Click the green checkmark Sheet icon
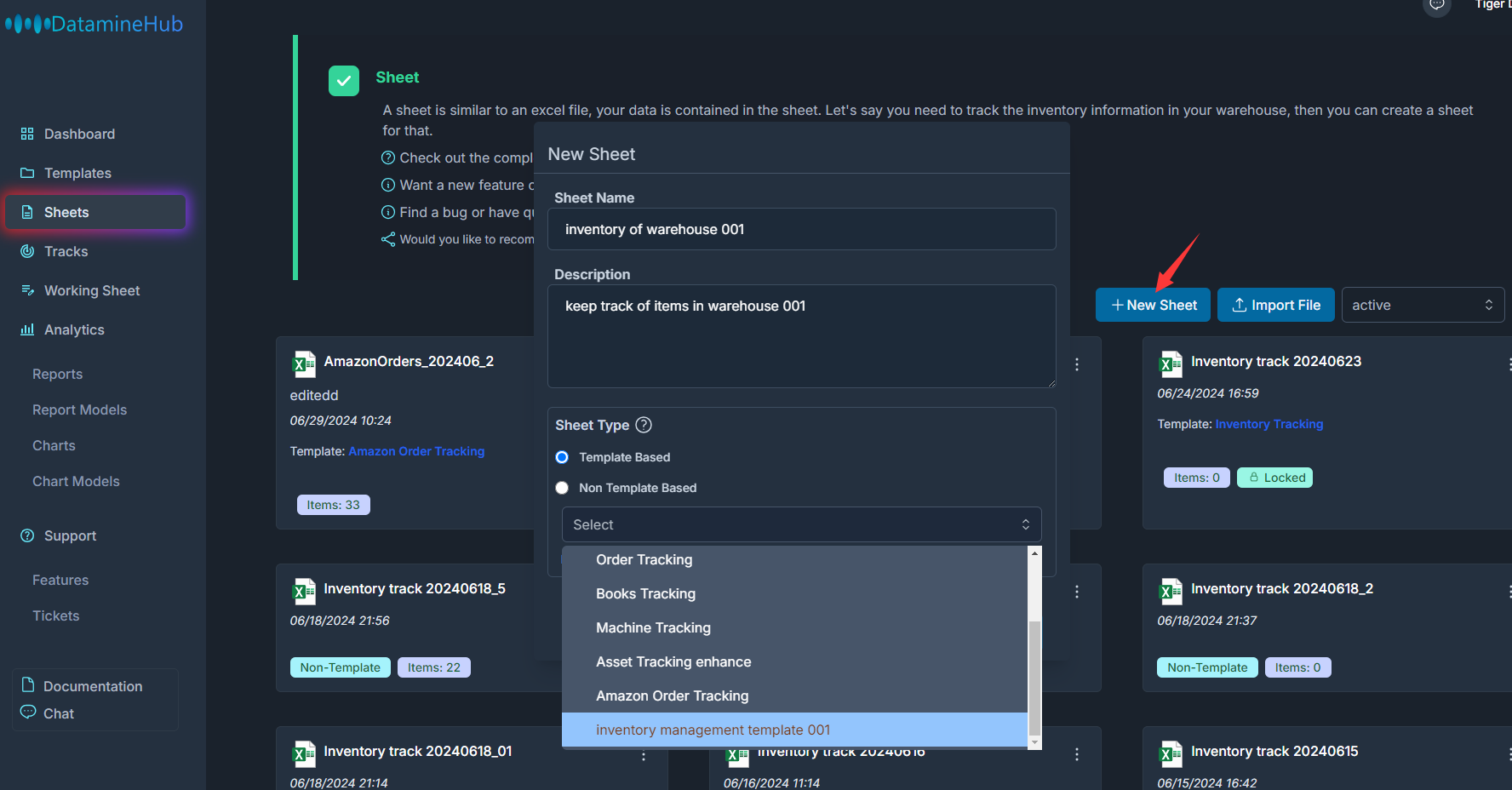Screen dimensions: 1512x790 pos(344,81)
